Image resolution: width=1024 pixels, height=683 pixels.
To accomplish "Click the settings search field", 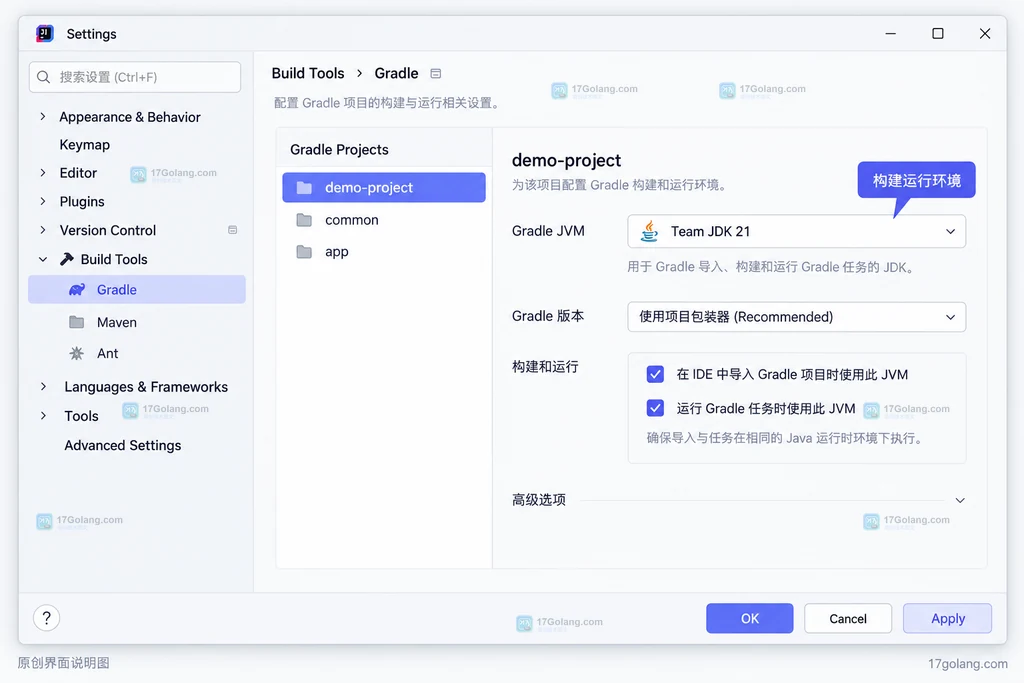I will 135,77.
